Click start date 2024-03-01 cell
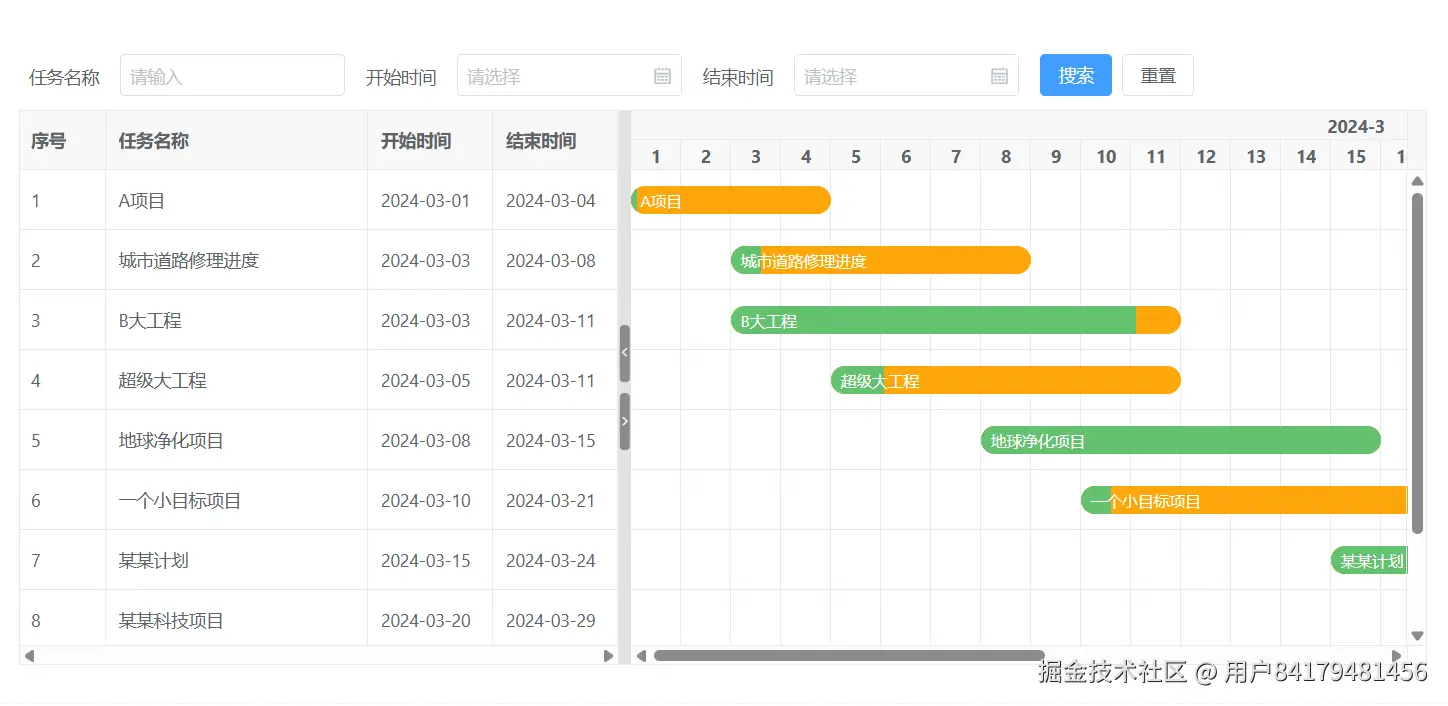Viewport: 1448px width, 706px height. (x=430, y=200)
